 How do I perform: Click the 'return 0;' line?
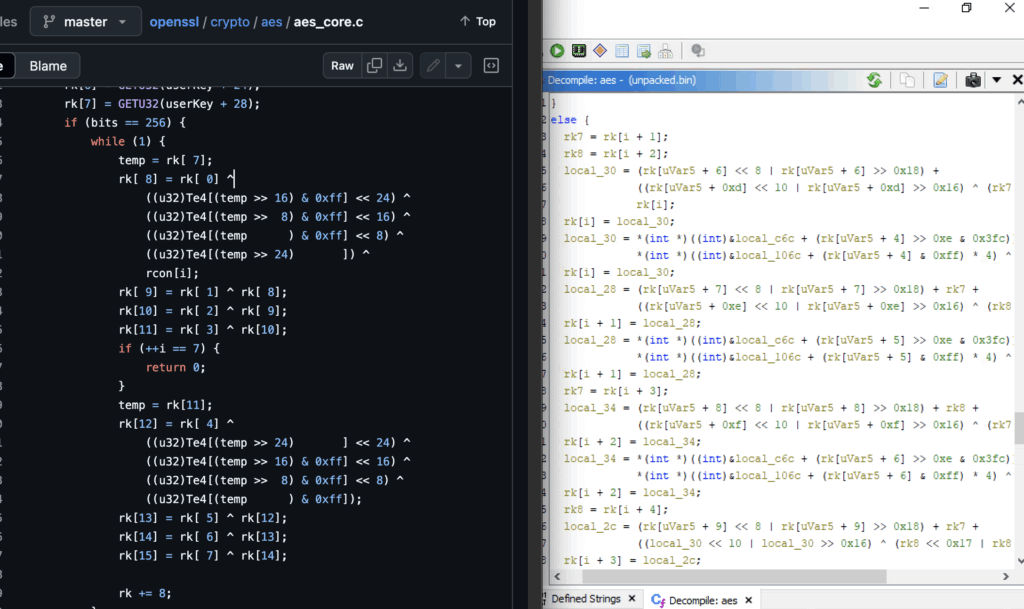coord(175,367)
